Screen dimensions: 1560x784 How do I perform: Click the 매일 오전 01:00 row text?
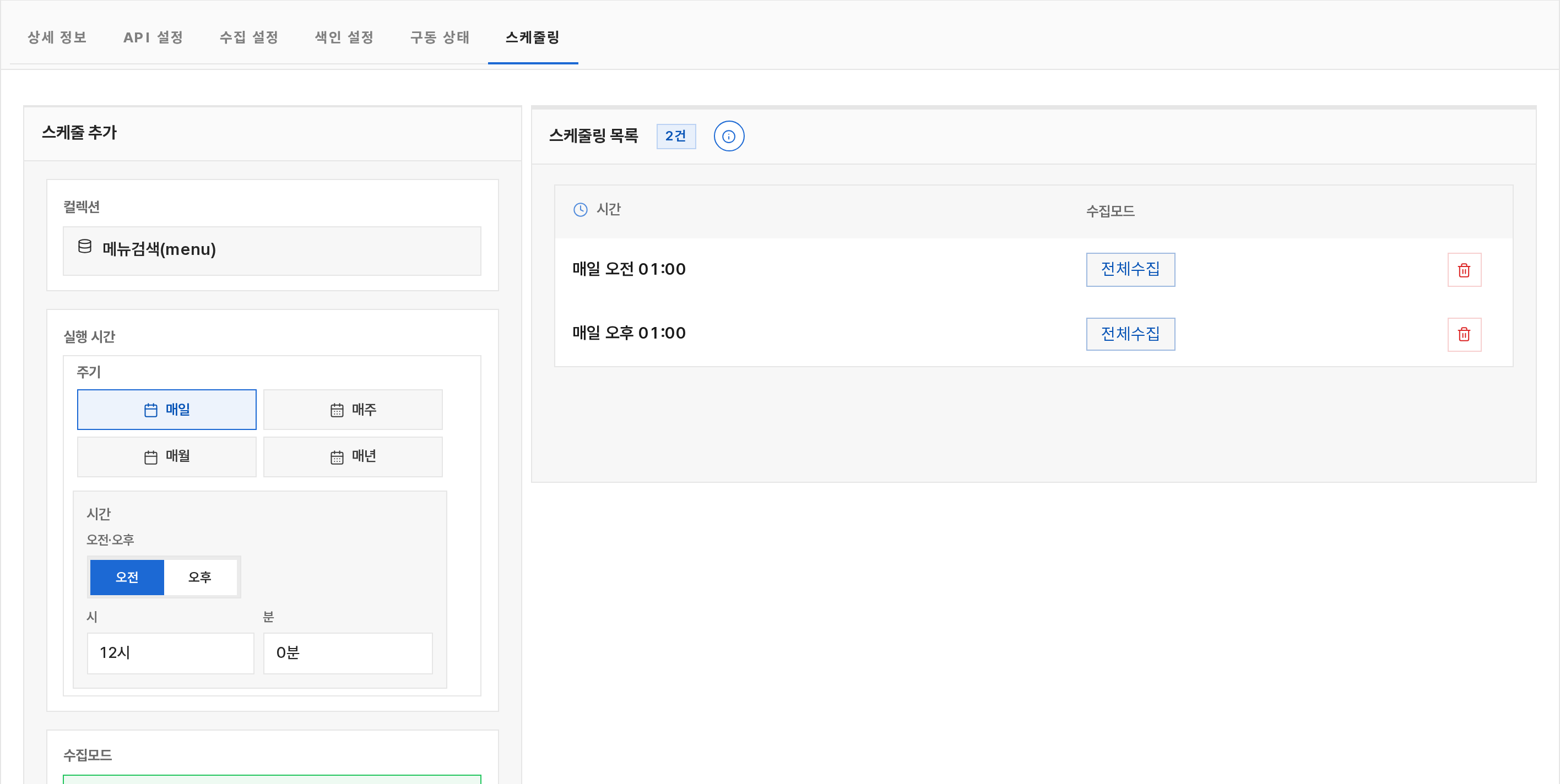coord(629,269)
